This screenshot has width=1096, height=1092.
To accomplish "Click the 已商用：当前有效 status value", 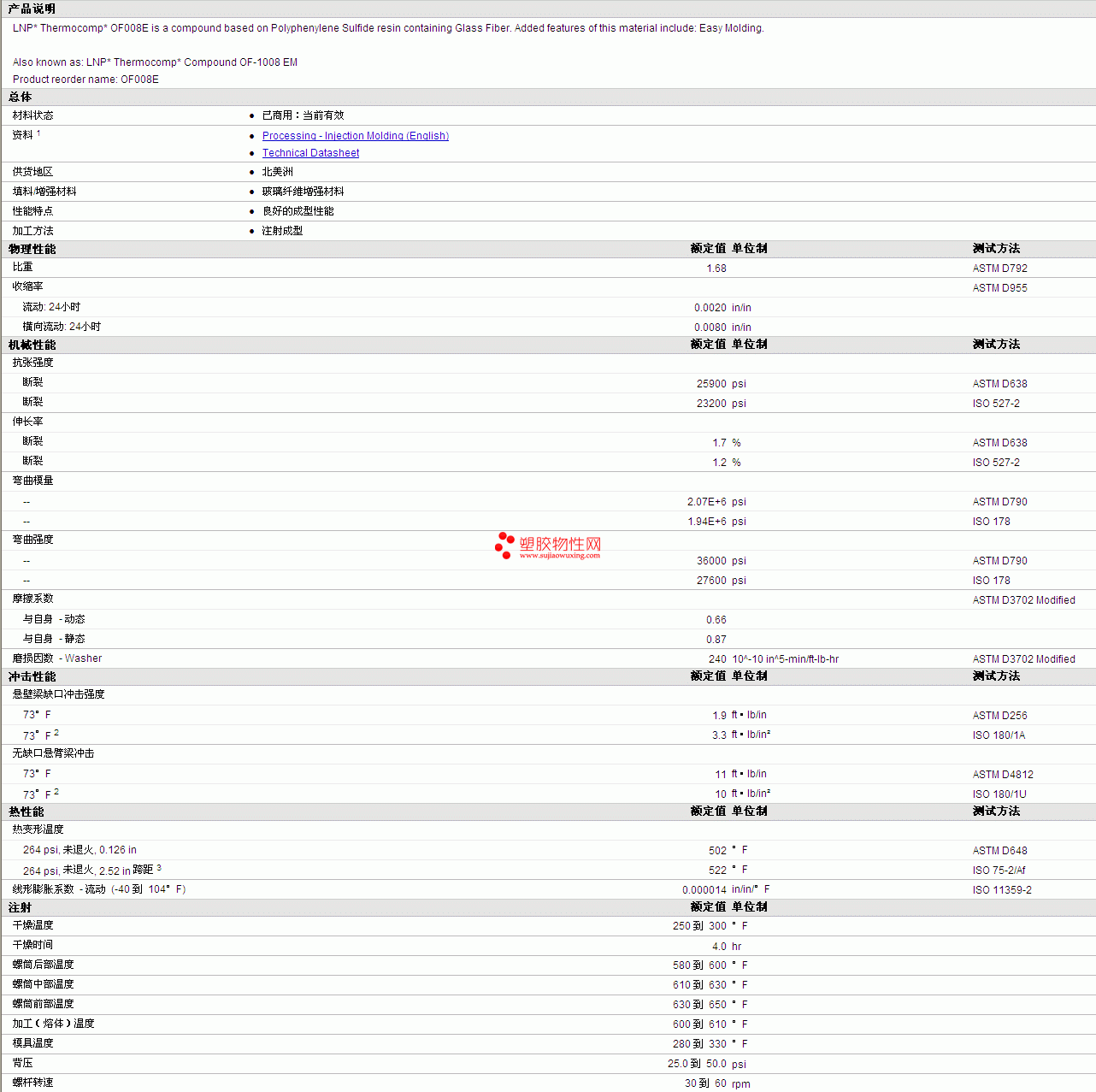I will pos(303,115).
